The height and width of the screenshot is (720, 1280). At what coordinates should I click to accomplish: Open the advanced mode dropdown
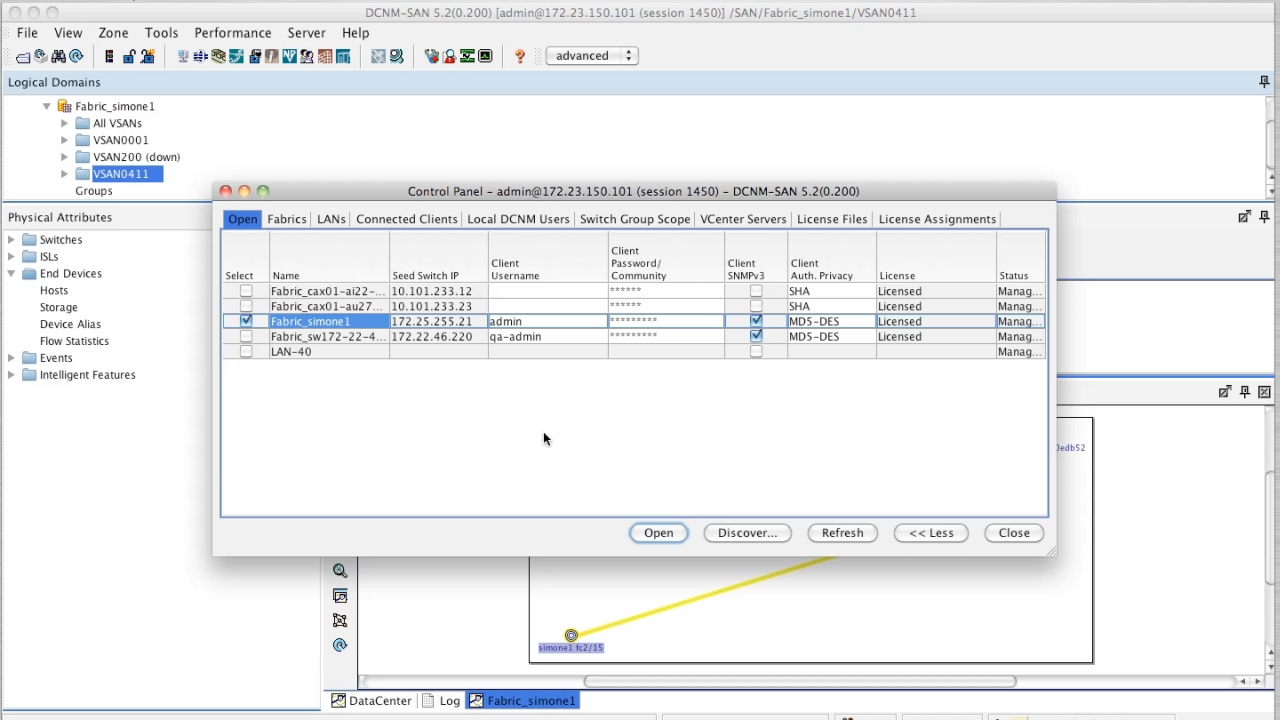pyautogui.click(x=592, y=56)
